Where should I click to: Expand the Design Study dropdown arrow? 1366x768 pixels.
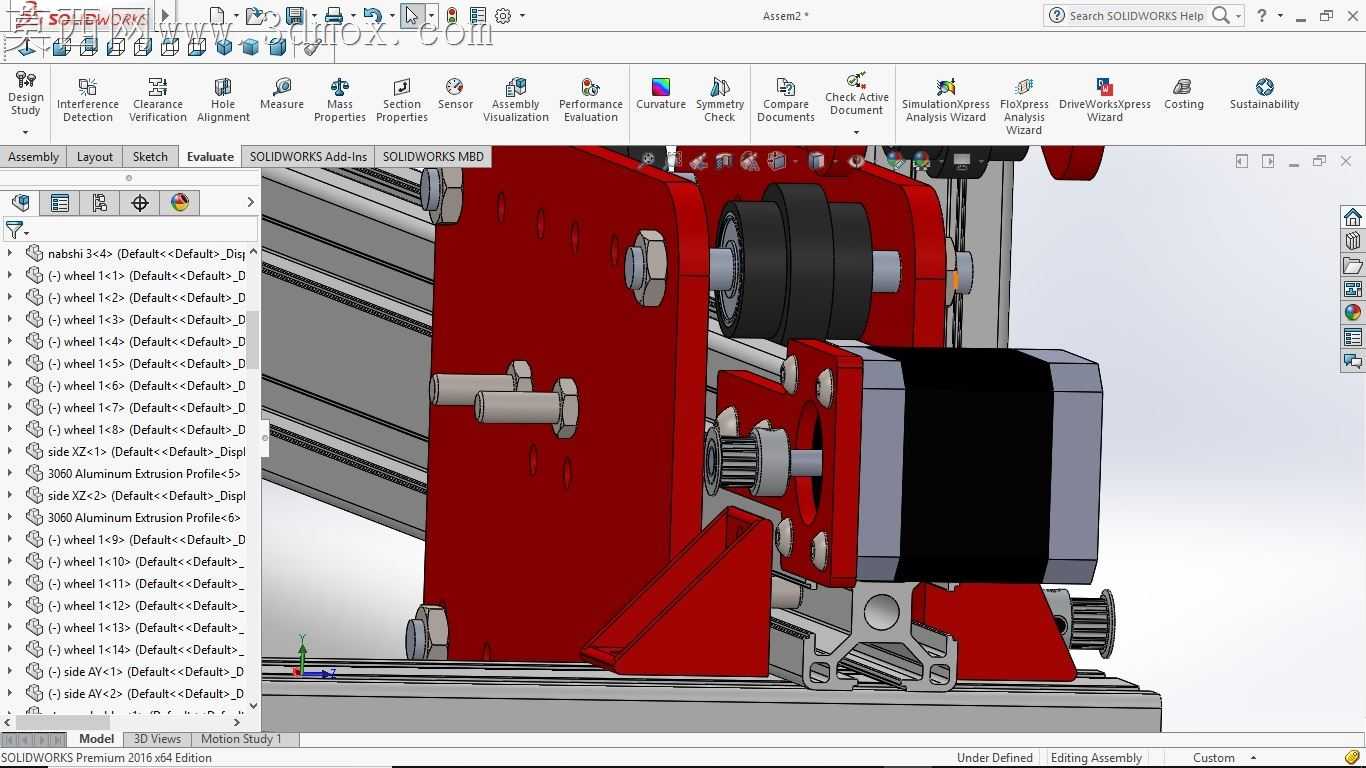point(25,132)
